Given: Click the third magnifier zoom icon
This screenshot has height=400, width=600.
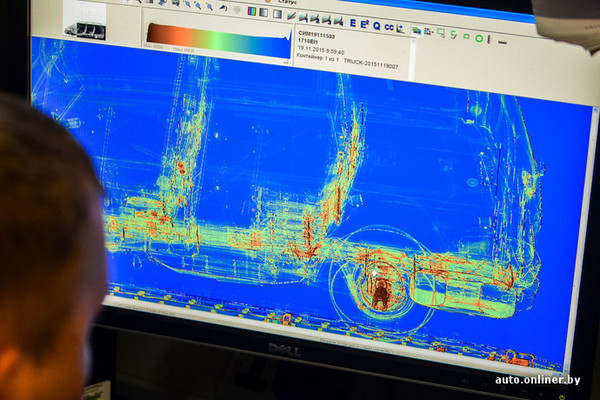Looking at the screenshot, I should click(210, 7).
